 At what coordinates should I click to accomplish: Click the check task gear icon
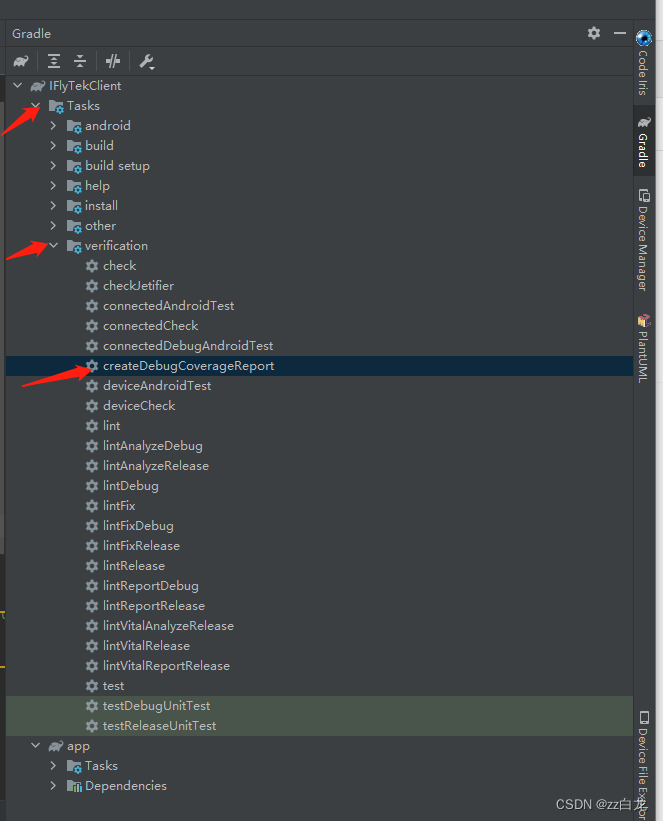(92, 266)
